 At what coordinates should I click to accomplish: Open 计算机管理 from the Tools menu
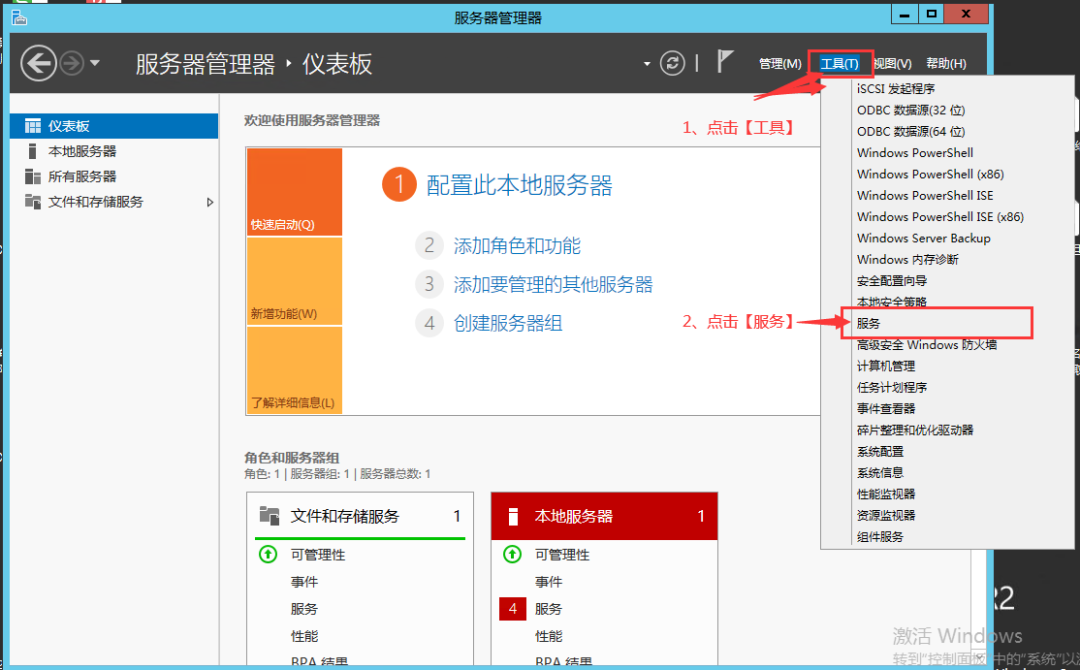coord(886,366)
